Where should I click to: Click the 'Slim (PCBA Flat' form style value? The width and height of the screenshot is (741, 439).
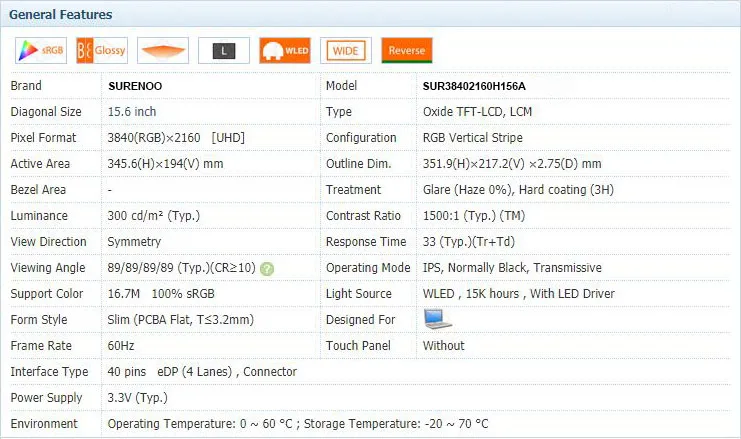[181, 319]
